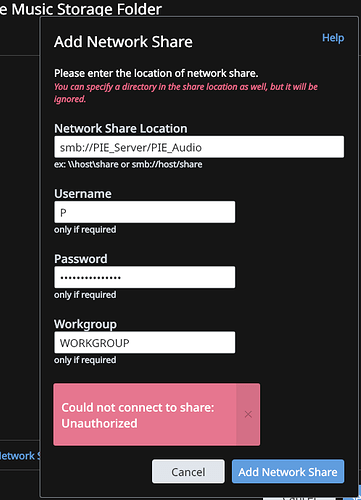Viewport: 361px width, 500px height.
Task: Click the Password label
Action: [81, 259]
